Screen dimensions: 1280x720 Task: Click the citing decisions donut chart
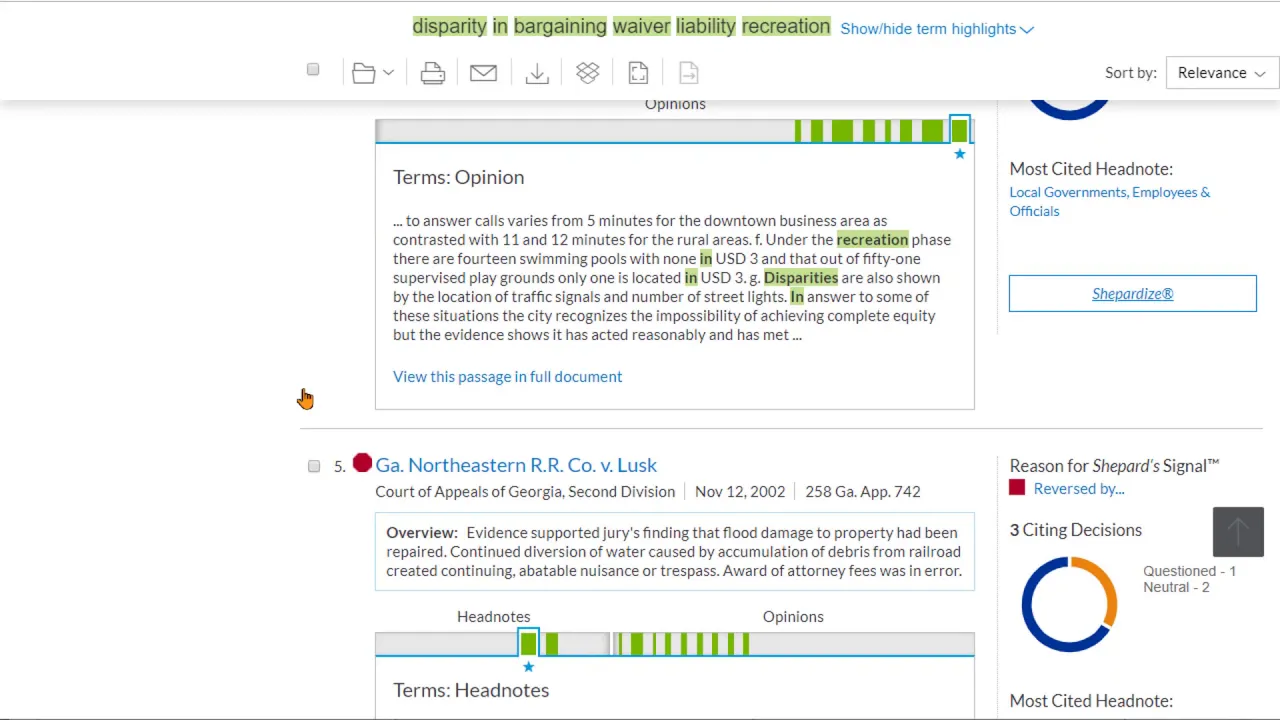1069,605
